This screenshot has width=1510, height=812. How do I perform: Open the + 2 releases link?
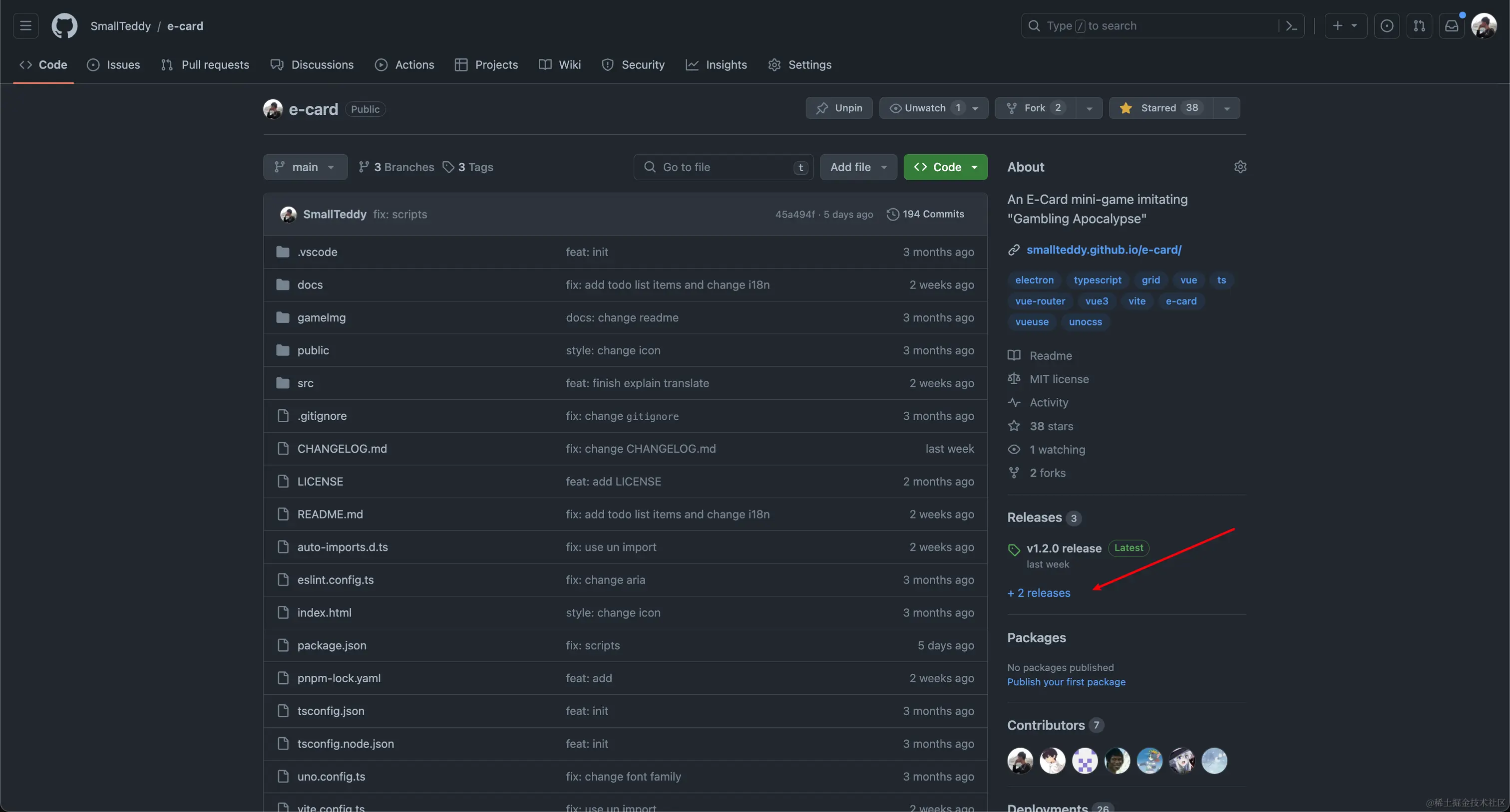coord(1039,593)
